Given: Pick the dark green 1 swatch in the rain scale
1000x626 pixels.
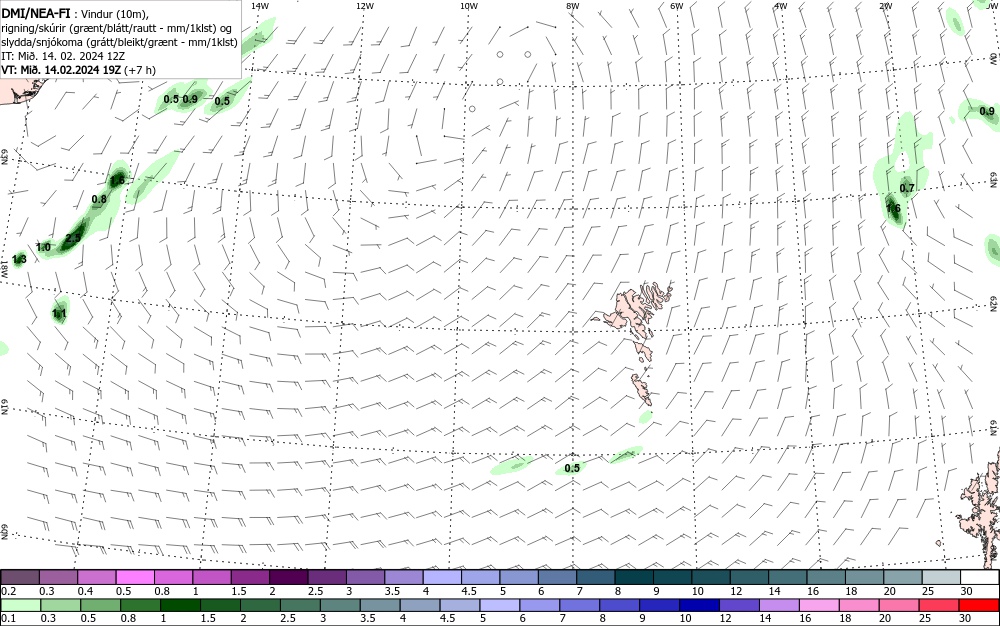Looking at the screenshot, I should click(180, 606).
